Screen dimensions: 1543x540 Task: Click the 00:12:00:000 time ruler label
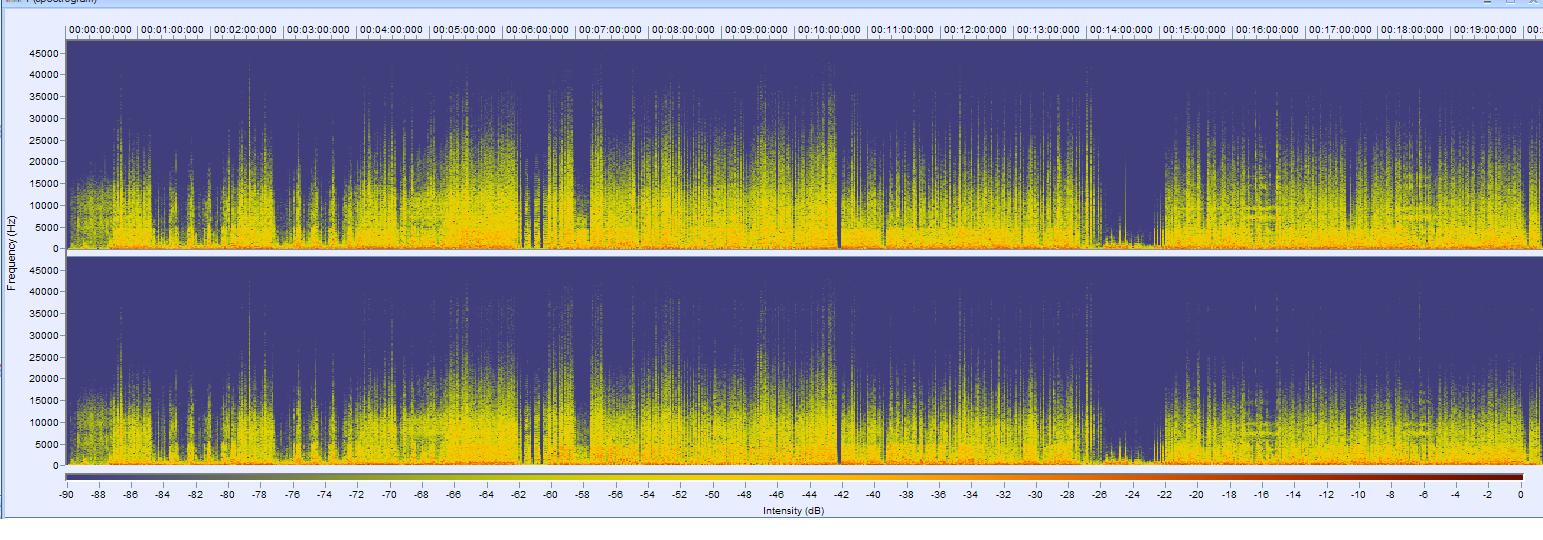point(976,30)
